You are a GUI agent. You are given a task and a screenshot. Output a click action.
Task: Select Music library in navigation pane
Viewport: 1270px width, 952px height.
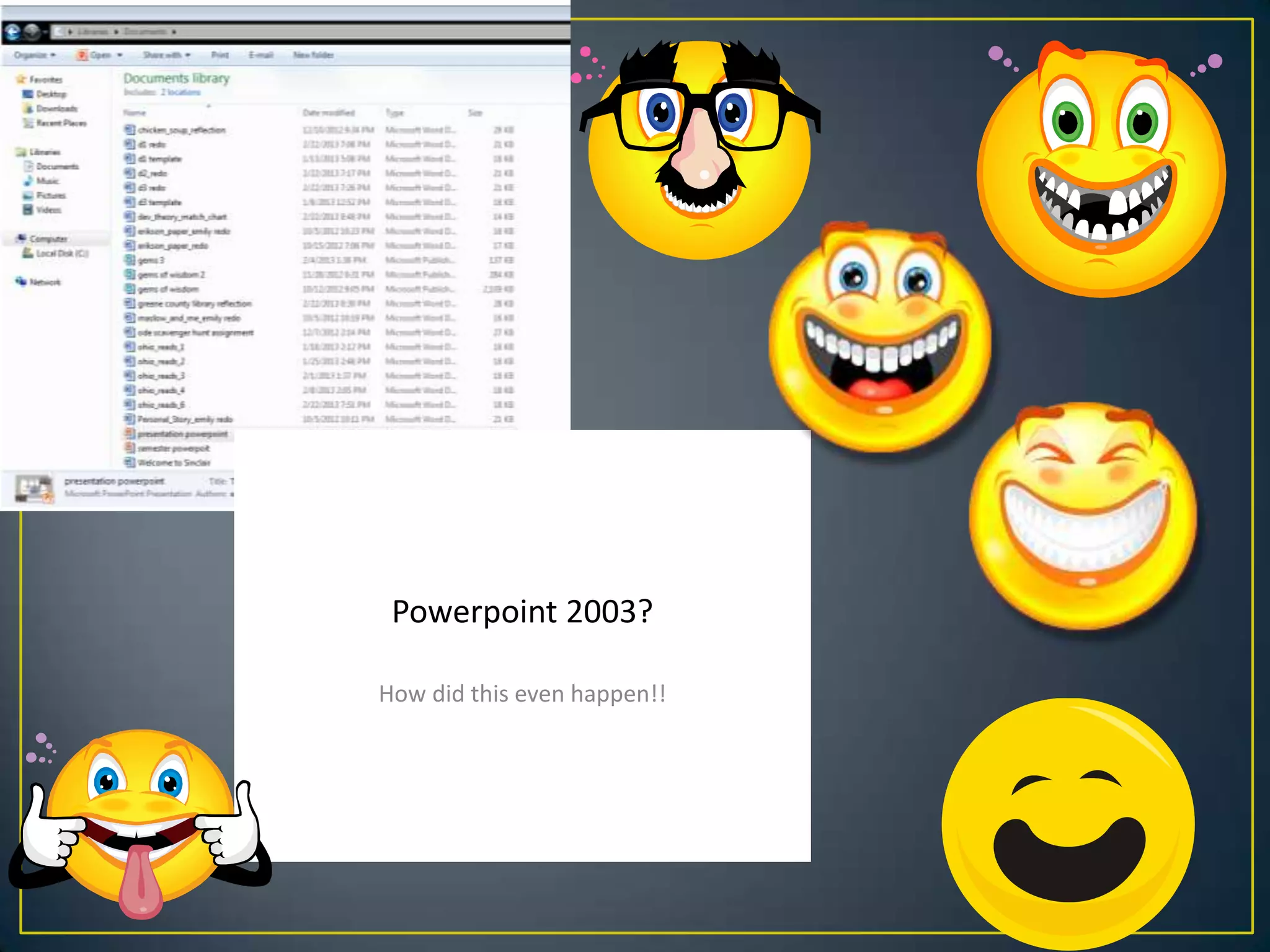pyautogui.click(x=47, y=181)
